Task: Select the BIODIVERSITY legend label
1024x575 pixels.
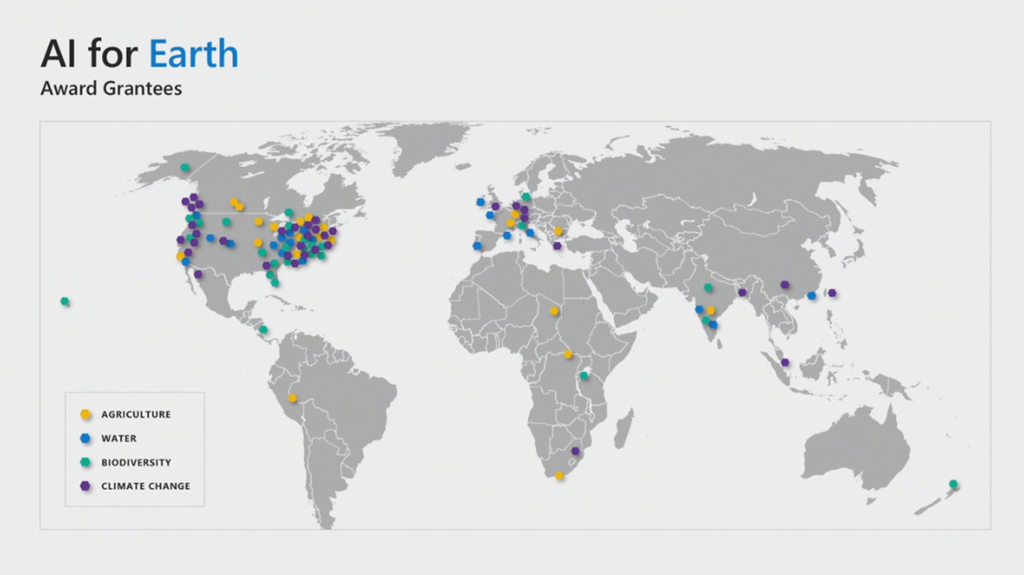Action: (136, 462)
